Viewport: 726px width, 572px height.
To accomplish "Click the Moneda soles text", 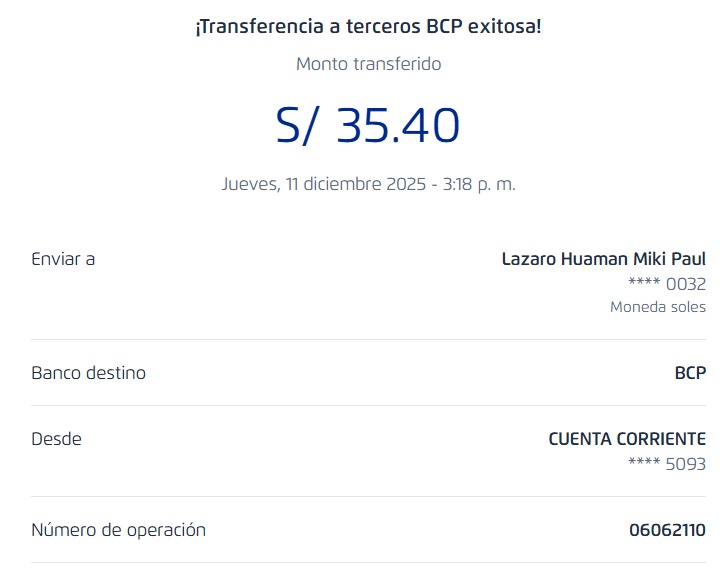I will click(657, 307).
